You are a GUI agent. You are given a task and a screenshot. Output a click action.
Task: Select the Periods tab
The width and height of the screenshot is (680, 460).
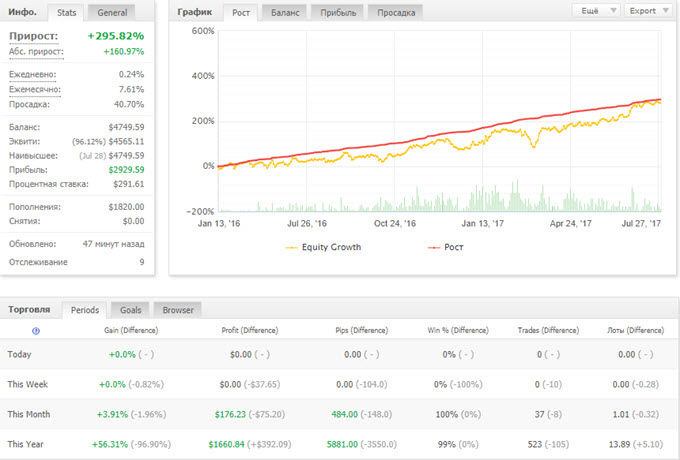85,310
